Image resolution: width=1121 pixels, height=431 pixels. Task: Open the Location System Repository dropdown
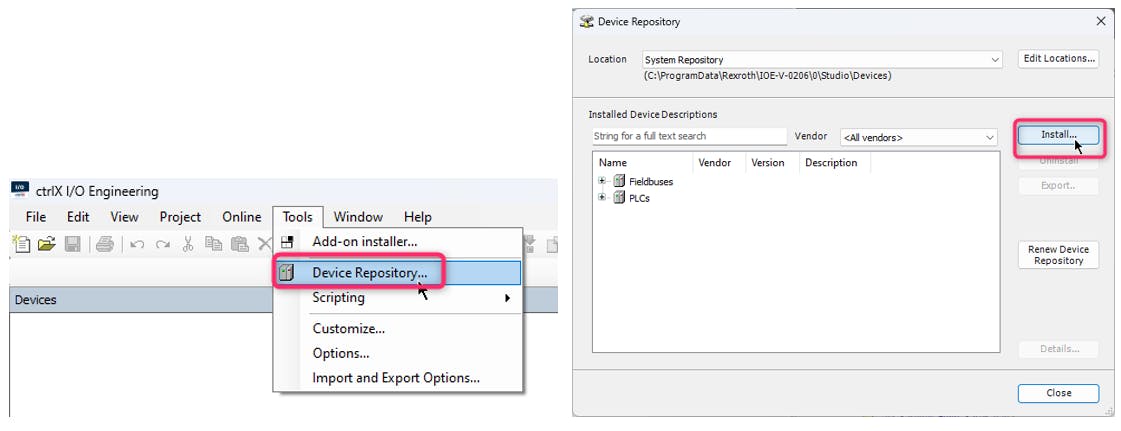(821, 60)
